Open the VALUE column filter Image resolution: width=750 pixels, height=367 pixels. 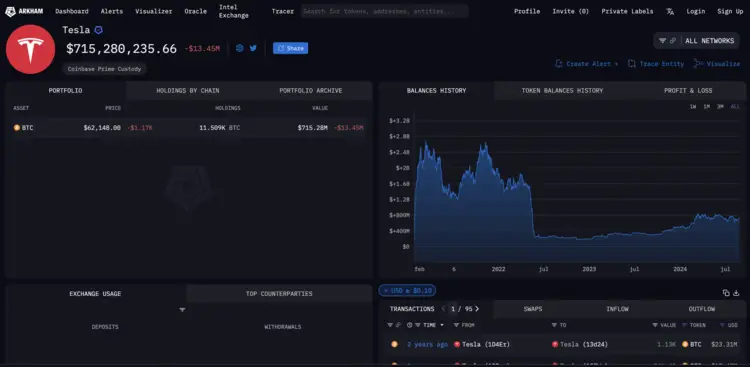point(655,325)
